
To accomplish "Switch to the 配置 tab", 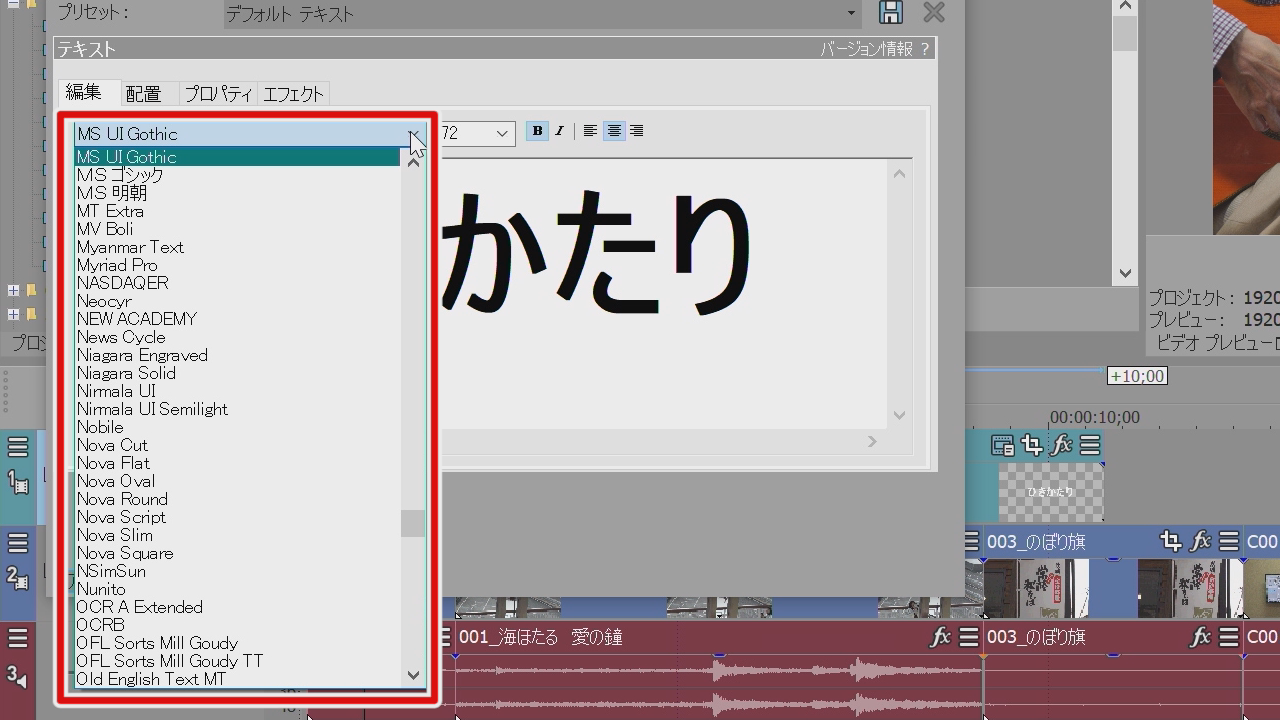I will point(143,94).
